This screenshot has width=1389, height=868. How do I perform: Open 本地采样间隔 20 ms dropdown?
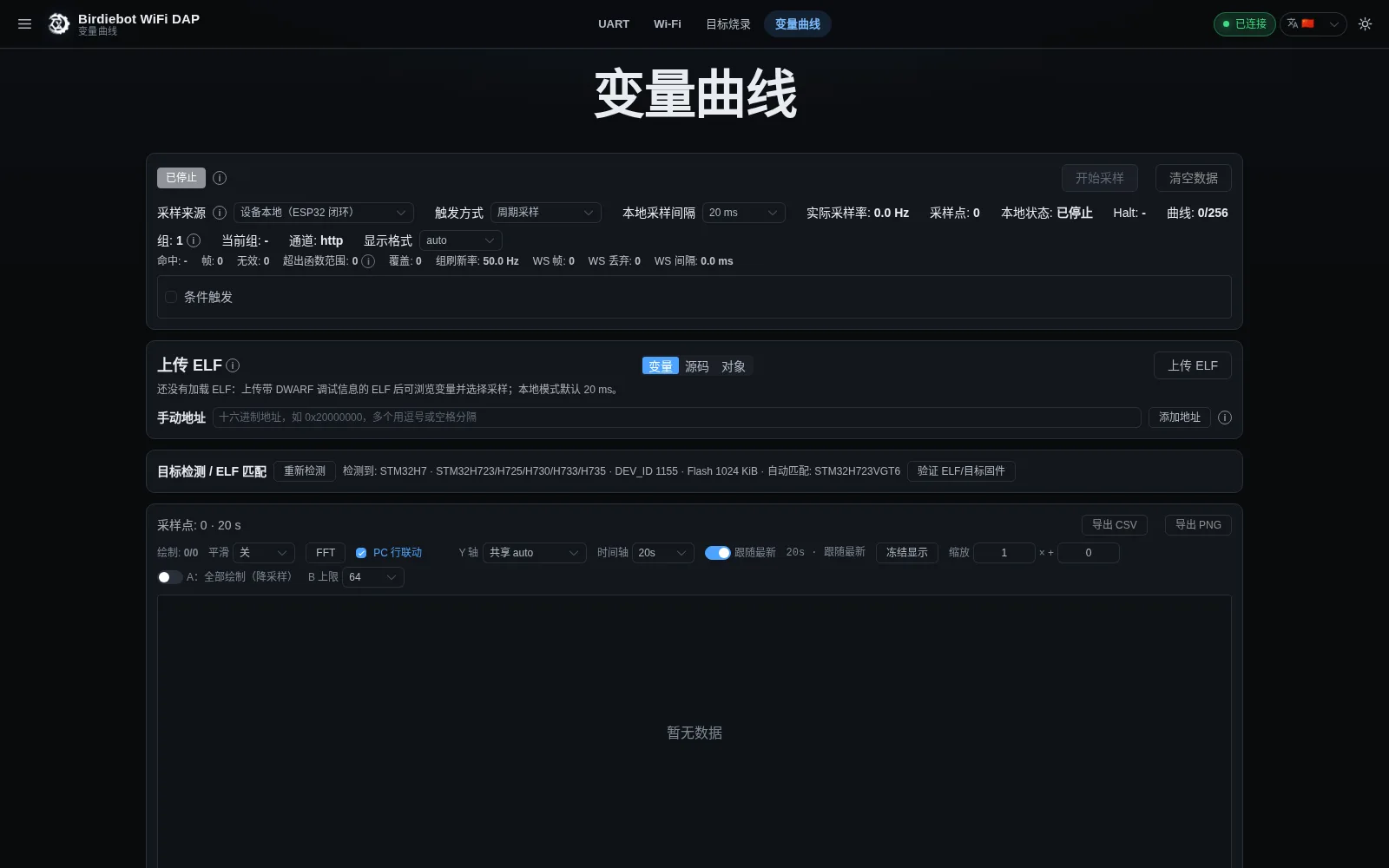[744, 213]
